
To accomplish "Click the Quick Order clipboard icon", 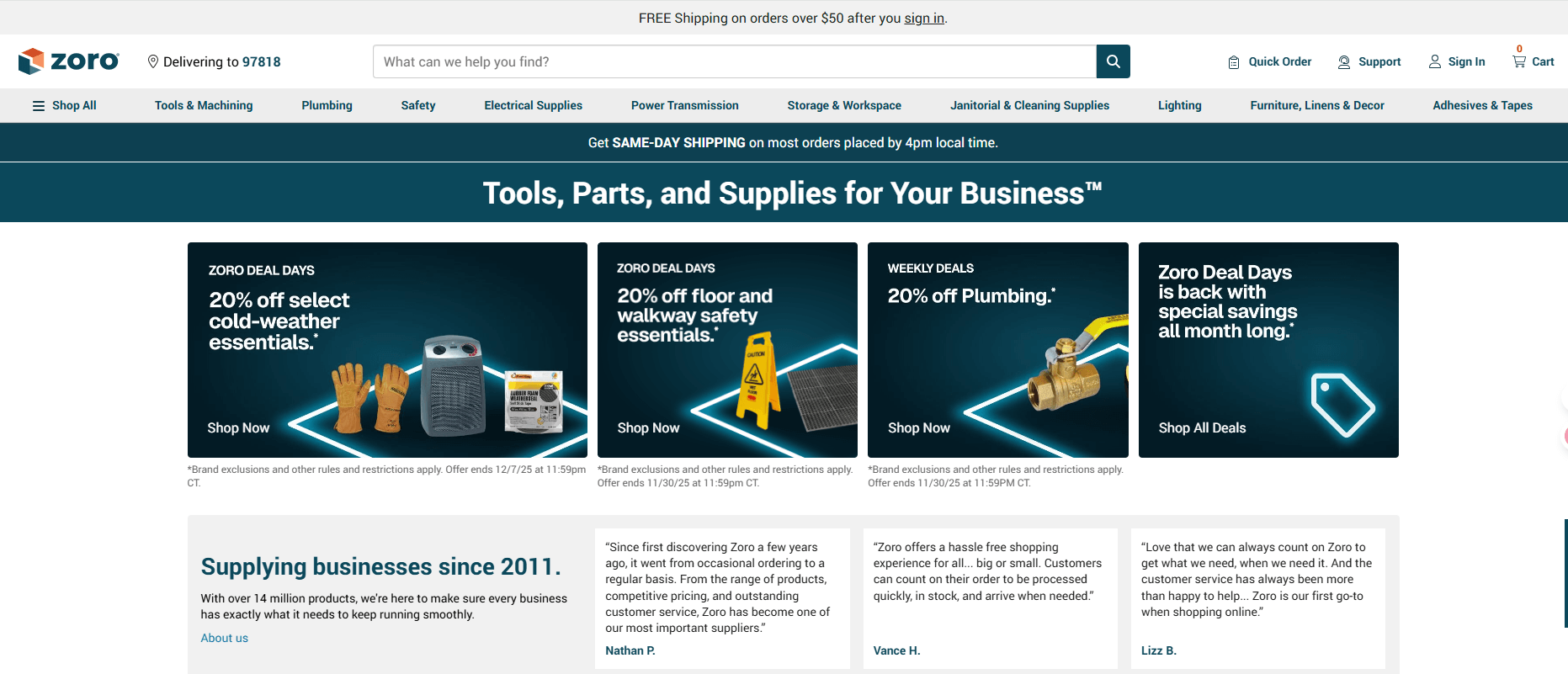I will click(x=1234, y=62).
